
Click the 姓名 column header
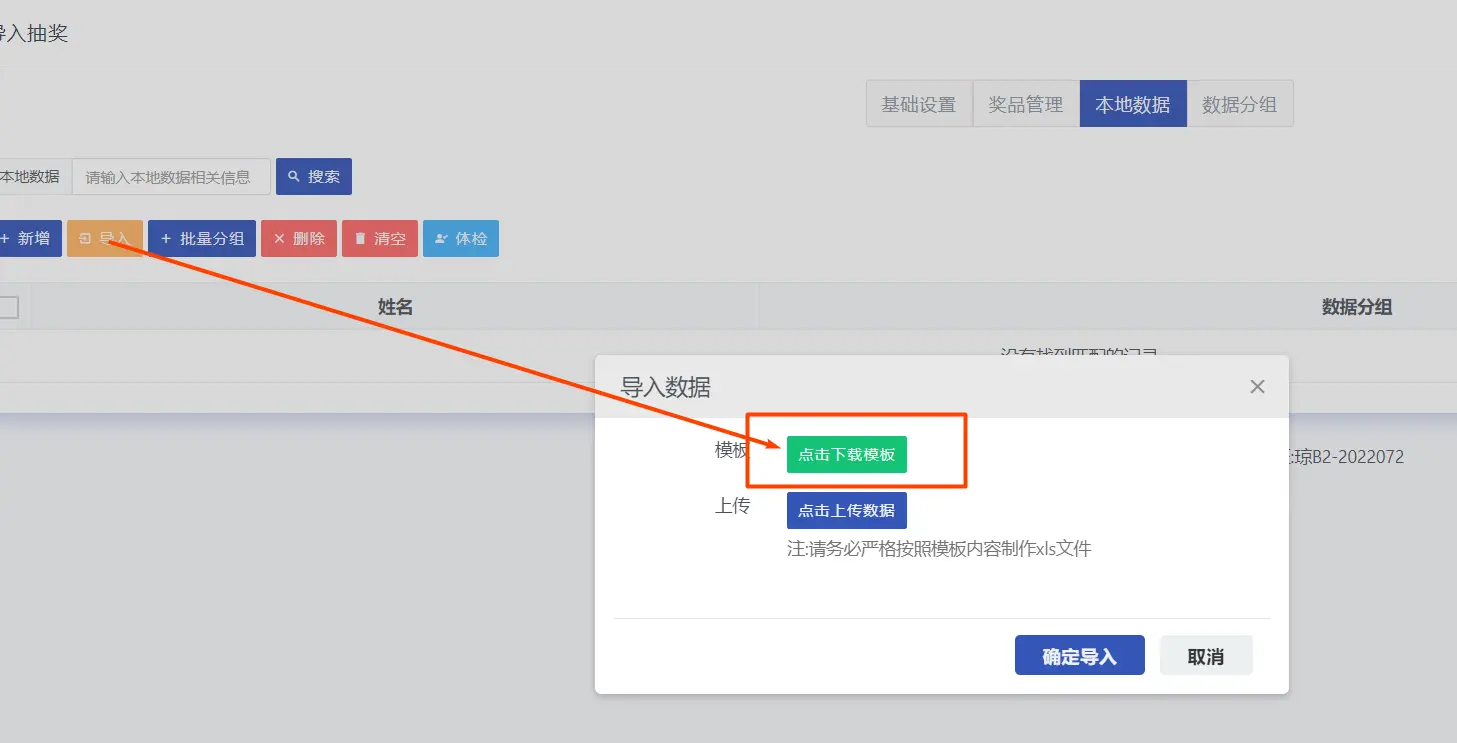[x=395, y=307]
